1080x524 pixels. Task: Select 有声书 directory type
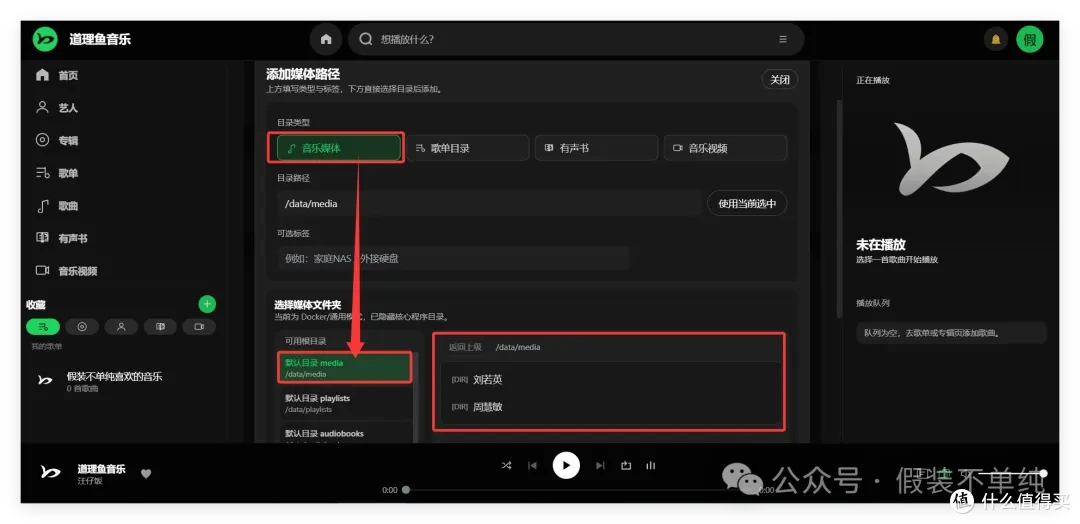coord(596,148)
